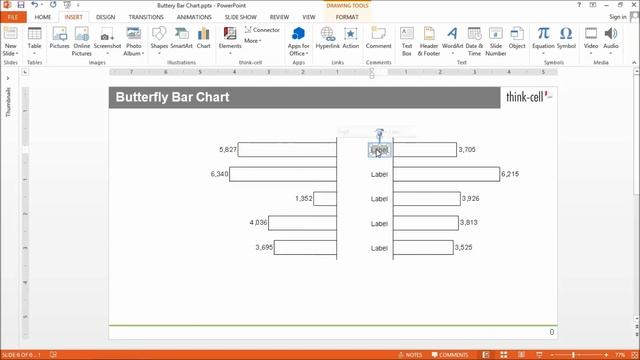Screen dimensions: 640x360
Task: Click the zoom in plus button
Action: (x=606, y=355)
